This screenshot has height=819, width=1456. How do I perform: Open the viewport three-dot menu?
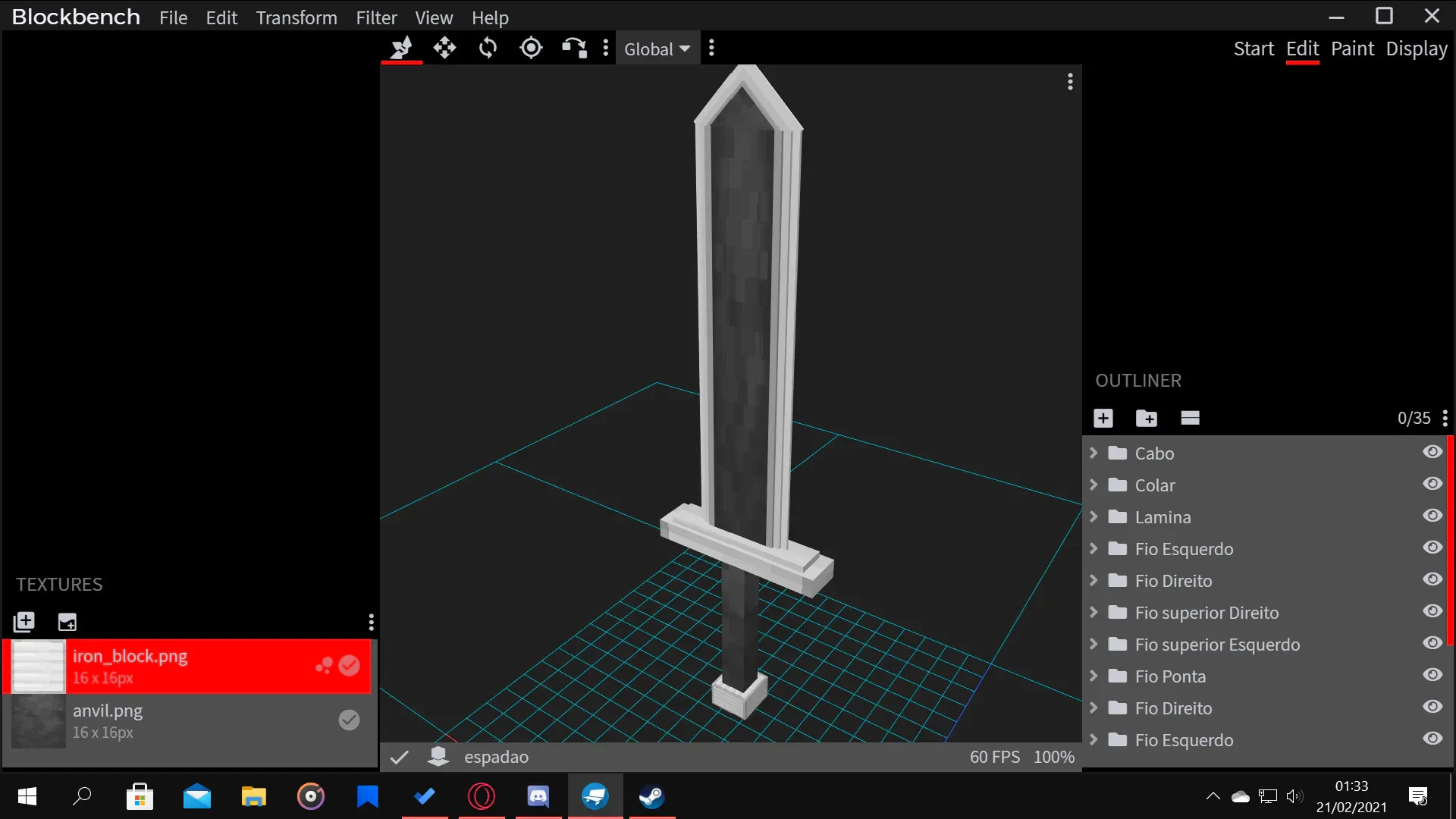pos(1070,82)
